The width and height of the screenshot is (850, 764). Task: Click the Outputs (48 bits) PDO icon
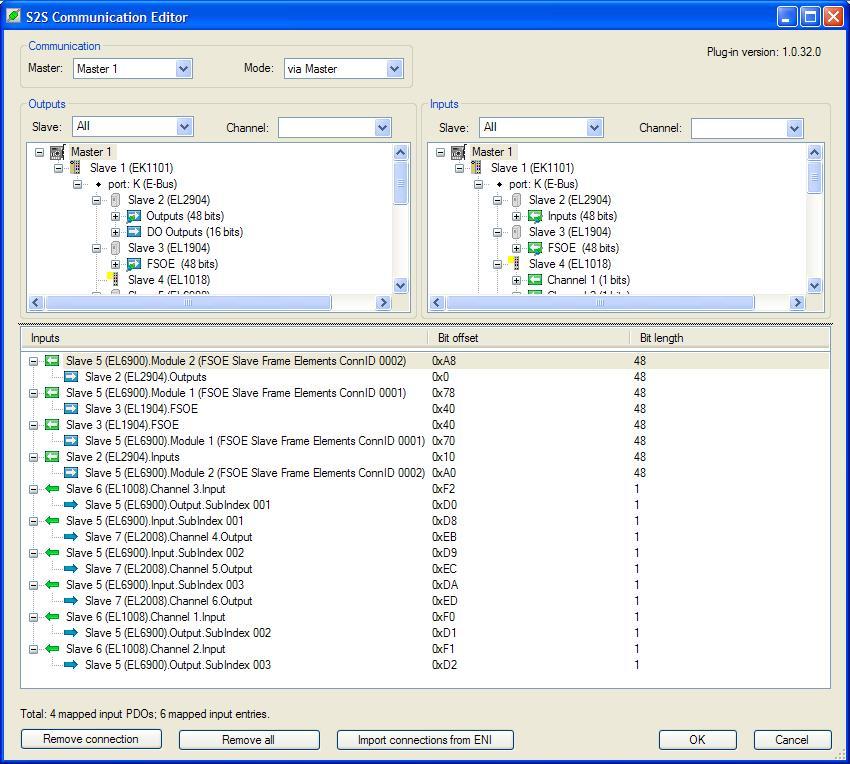[x=133, y=216]
